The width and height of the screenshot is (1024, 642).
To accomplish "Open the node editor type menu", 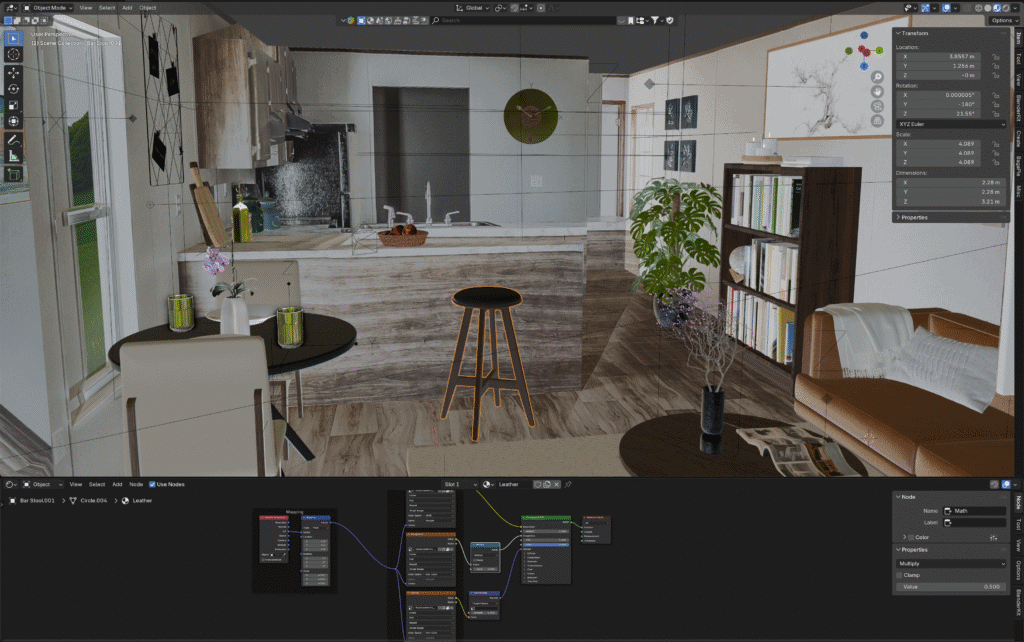I will (x=10, y=485).
